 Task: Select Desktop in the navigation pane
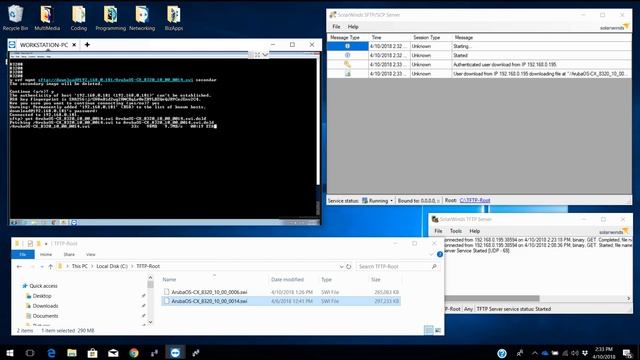42,296
